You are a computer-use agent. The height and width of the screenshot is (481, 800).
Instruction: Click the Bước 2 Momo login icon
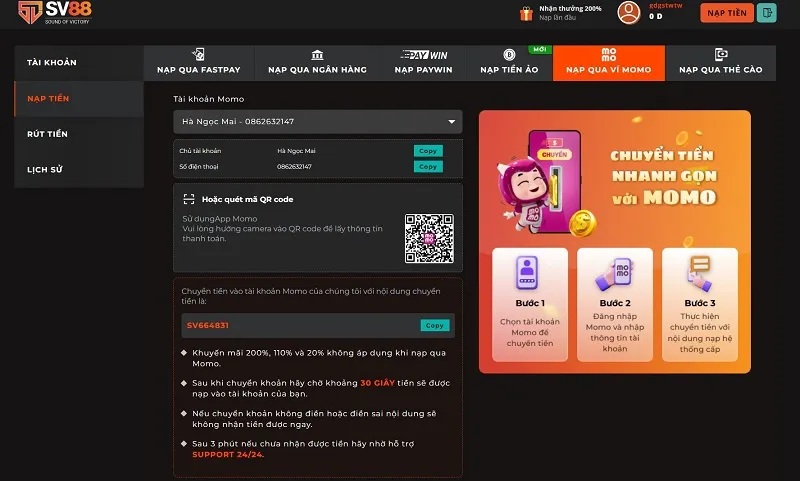614,273
